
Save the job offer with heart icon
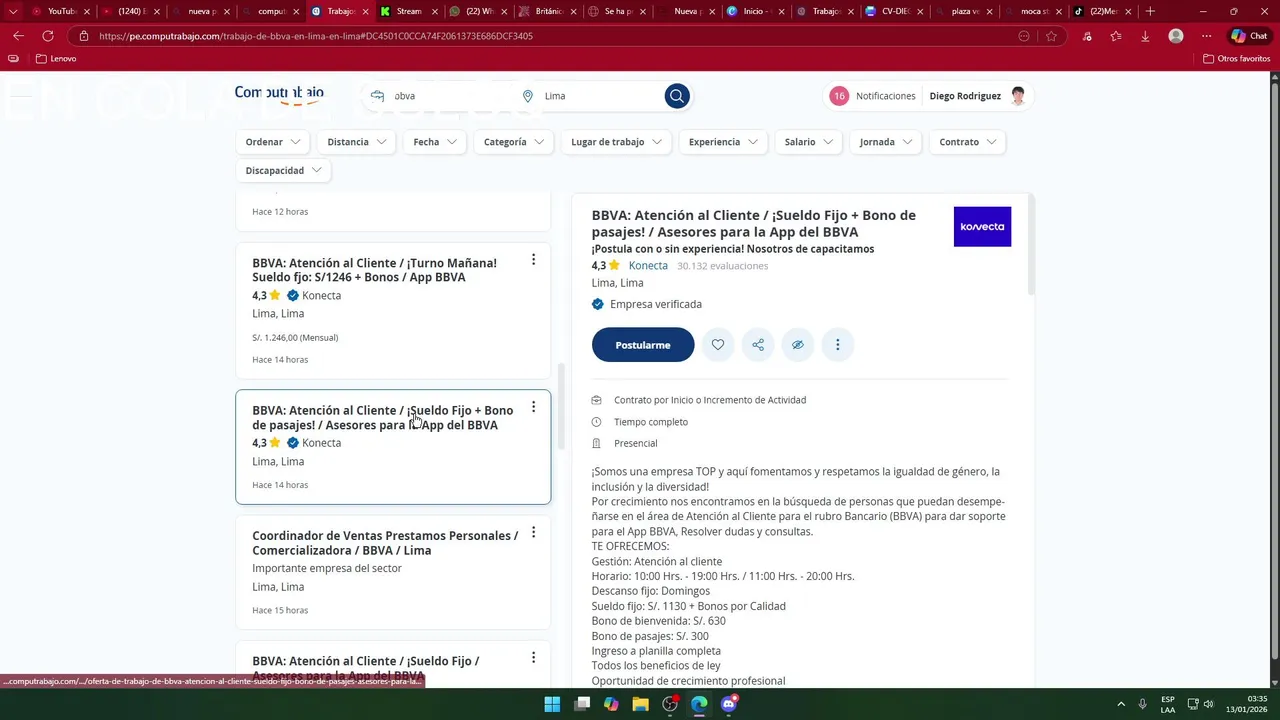point(718,345)
